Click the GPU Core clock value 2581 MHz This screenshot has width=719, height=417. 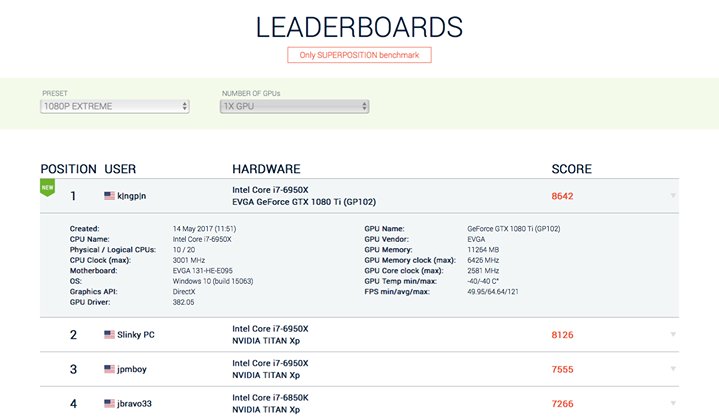point(483,271)
